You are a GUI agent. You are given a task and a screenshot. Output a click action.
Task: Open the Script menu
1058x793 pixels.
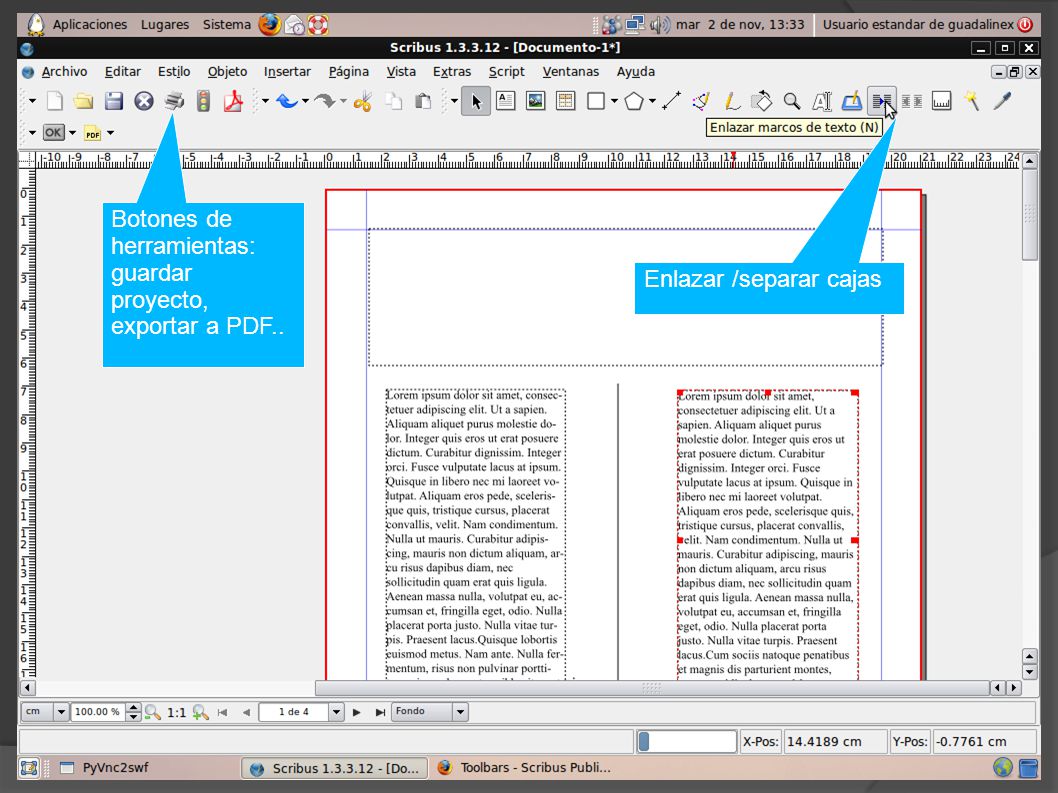[x=506, y=72]
